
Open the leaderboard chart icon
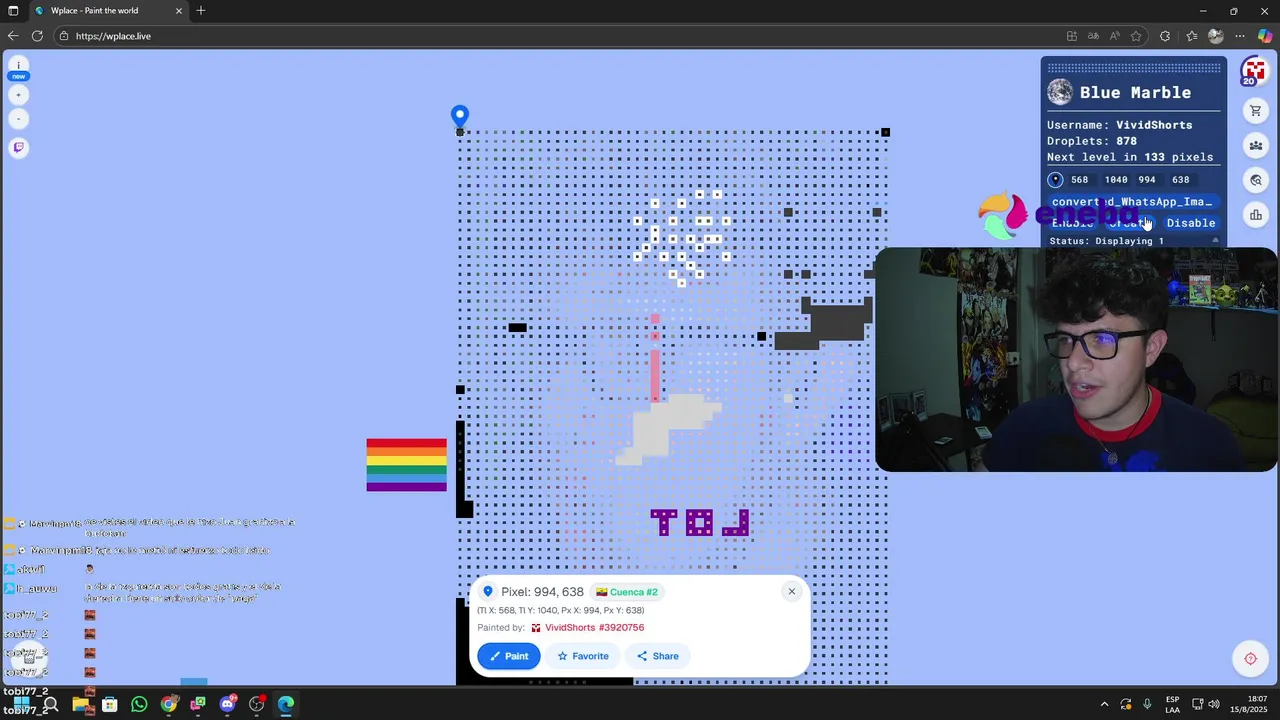[1256, 215]
